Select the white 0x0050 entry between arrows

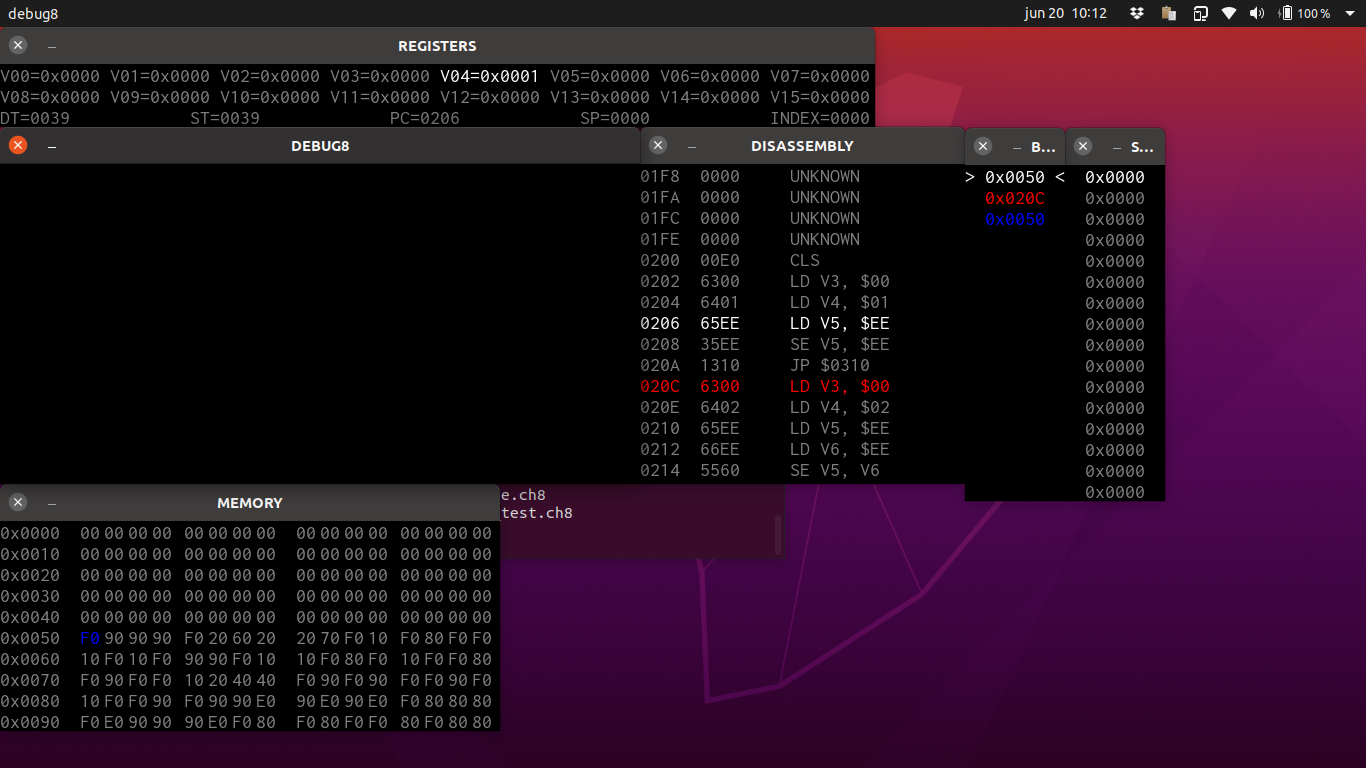(1015, 177)
